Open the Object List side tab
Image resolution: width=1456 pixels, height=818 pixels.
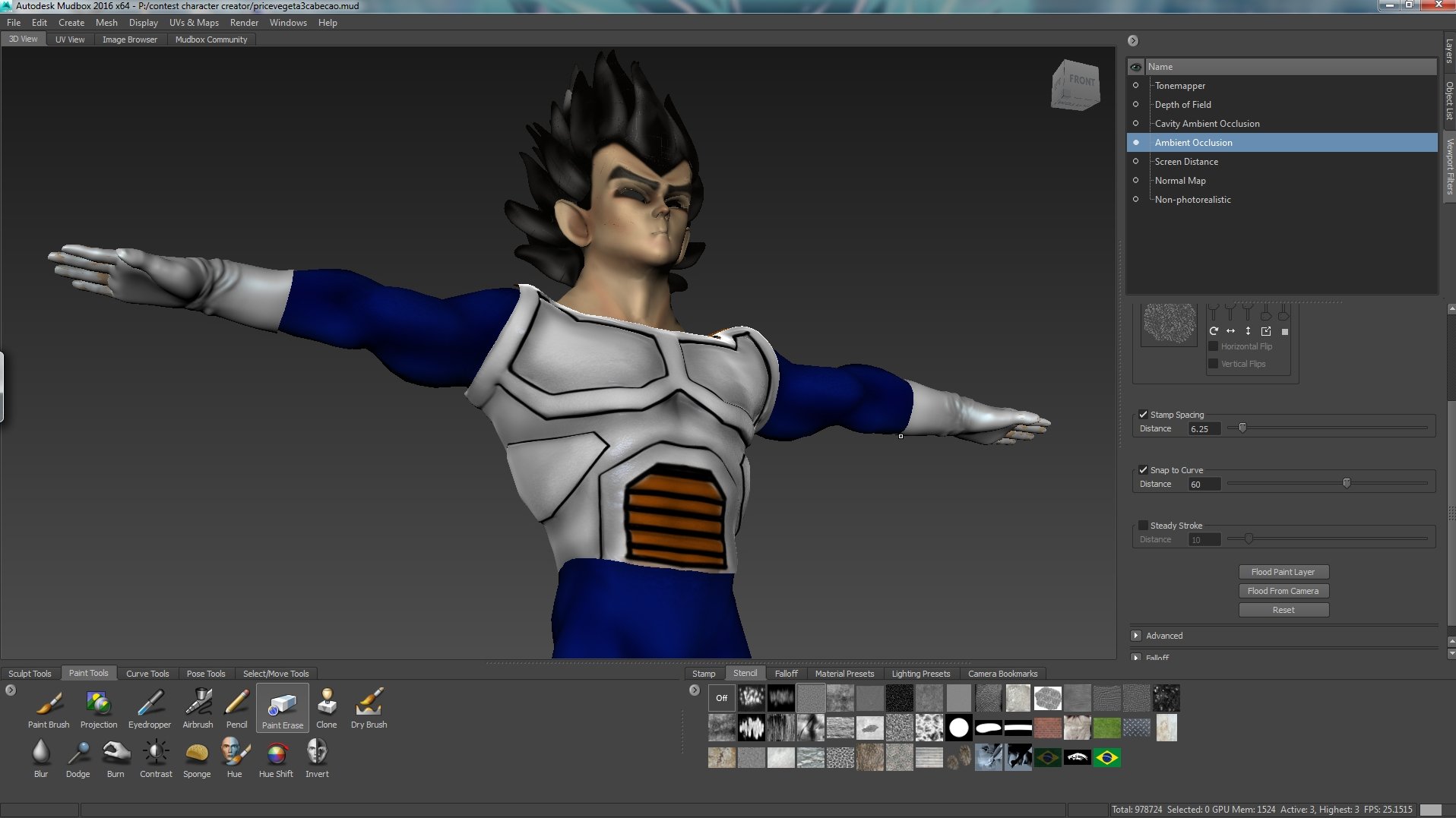coord(1449,101)
